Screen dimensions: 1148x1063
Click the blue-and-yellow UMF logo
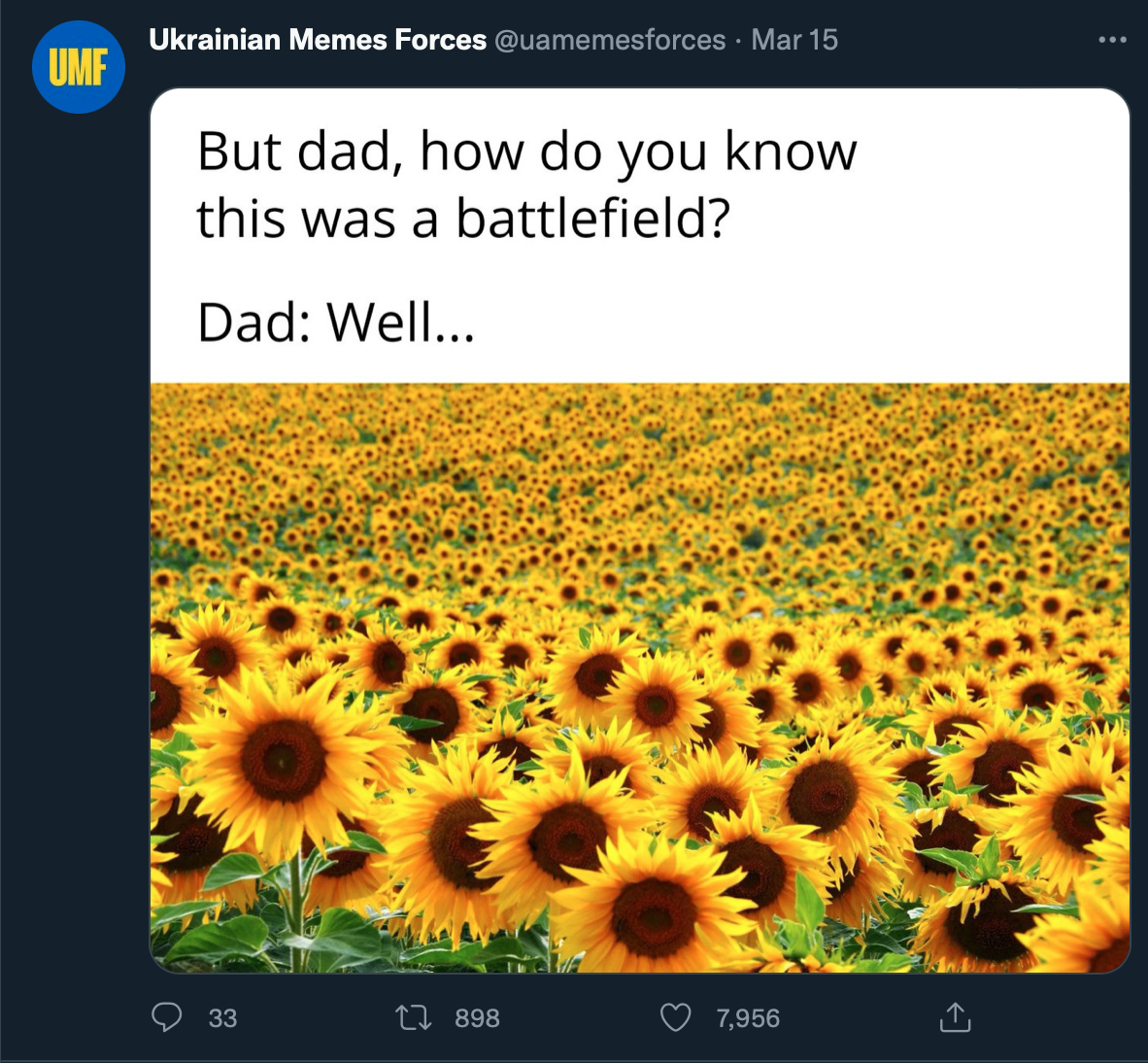[78, 66]
